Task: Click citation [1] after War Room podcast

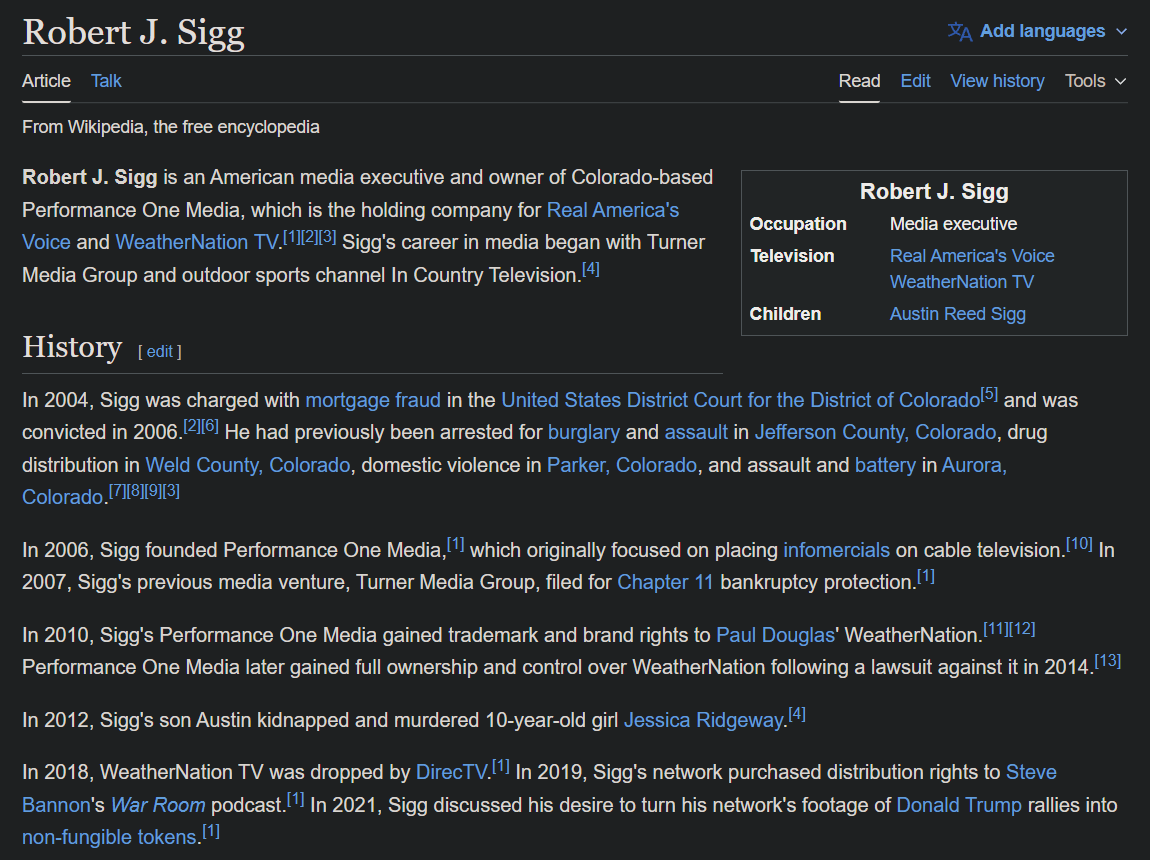Action: click(x=296, y=798)
